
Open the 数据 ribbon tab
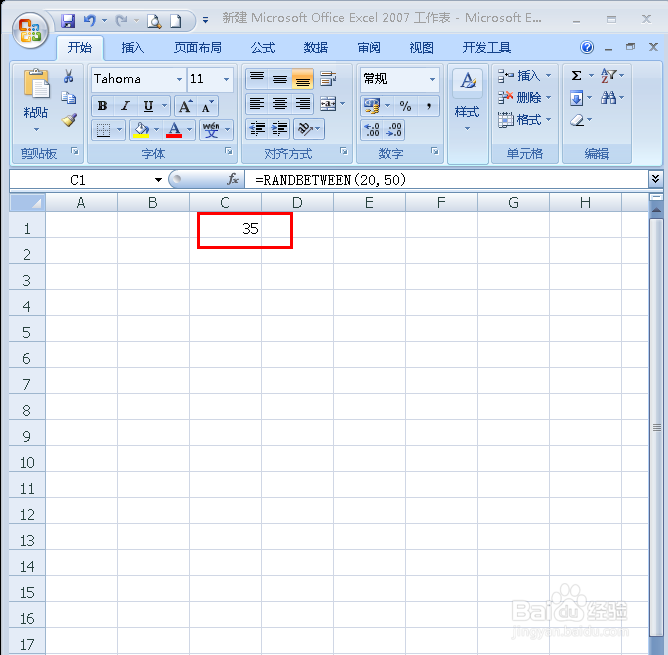point(316,47)
